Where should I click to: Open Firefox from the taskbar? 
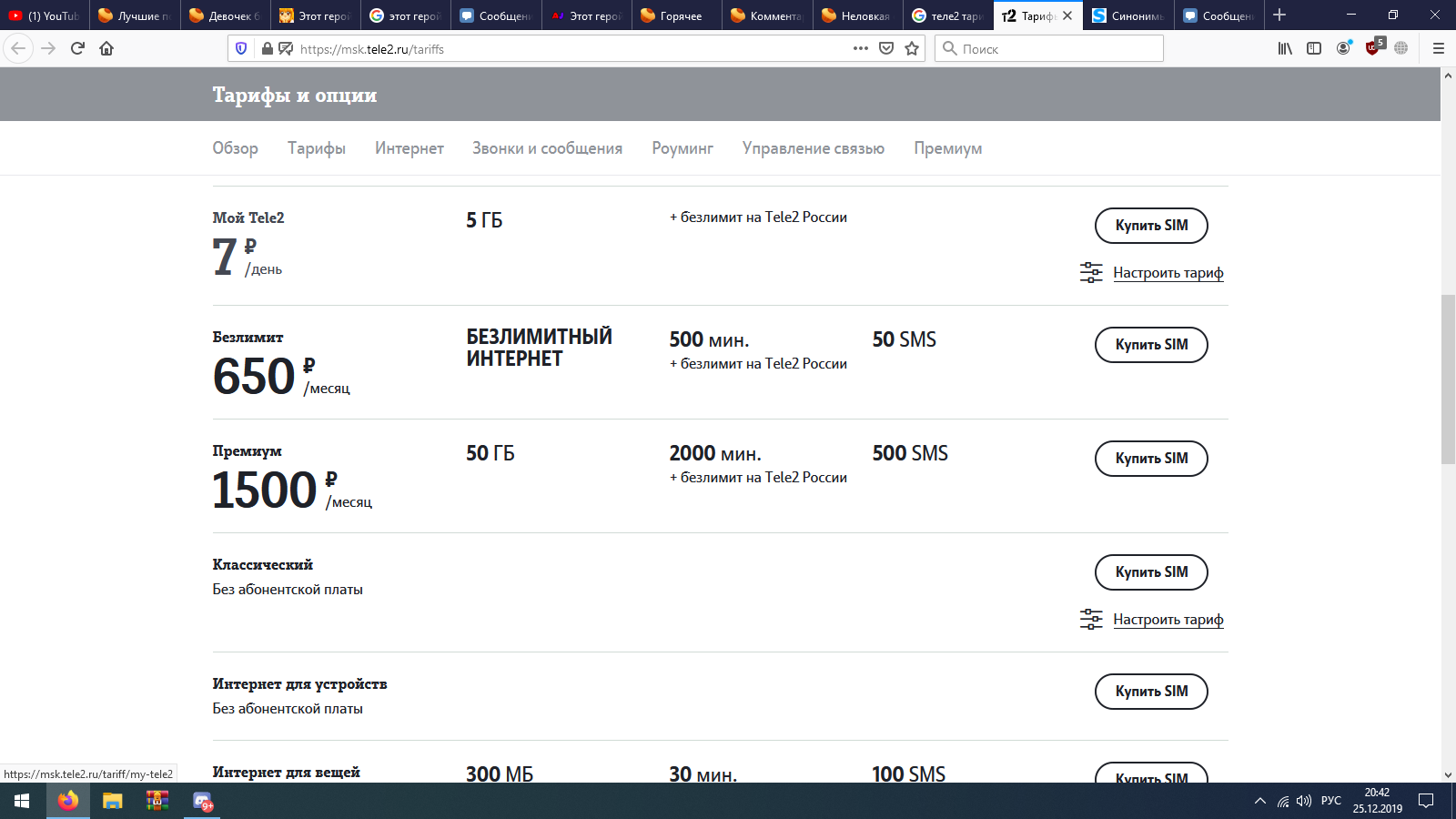(68, 801)
